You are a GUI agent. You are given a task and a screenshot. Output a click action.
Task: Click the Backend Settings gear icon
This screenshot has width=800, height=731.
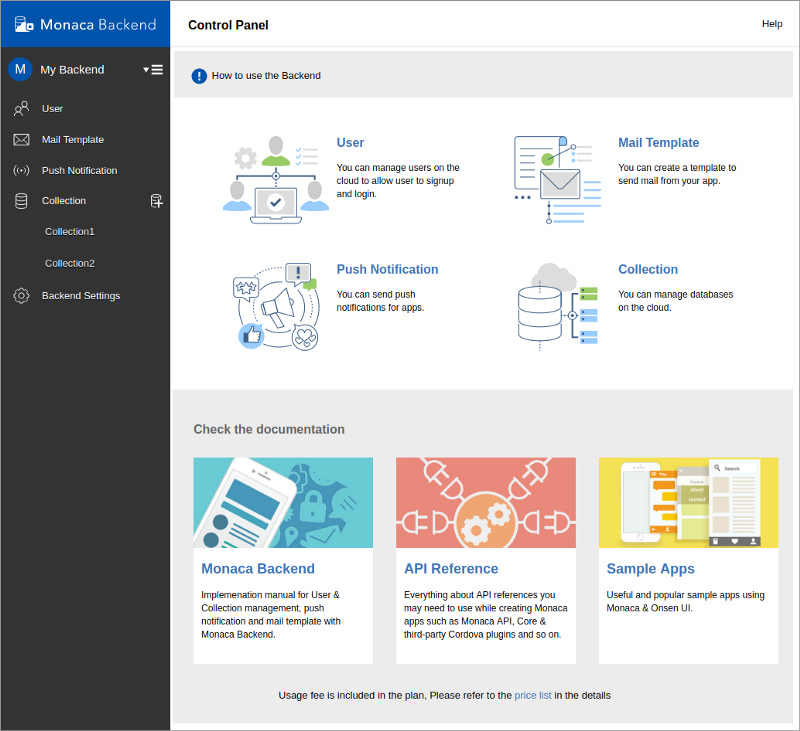[x=21, y=296]
